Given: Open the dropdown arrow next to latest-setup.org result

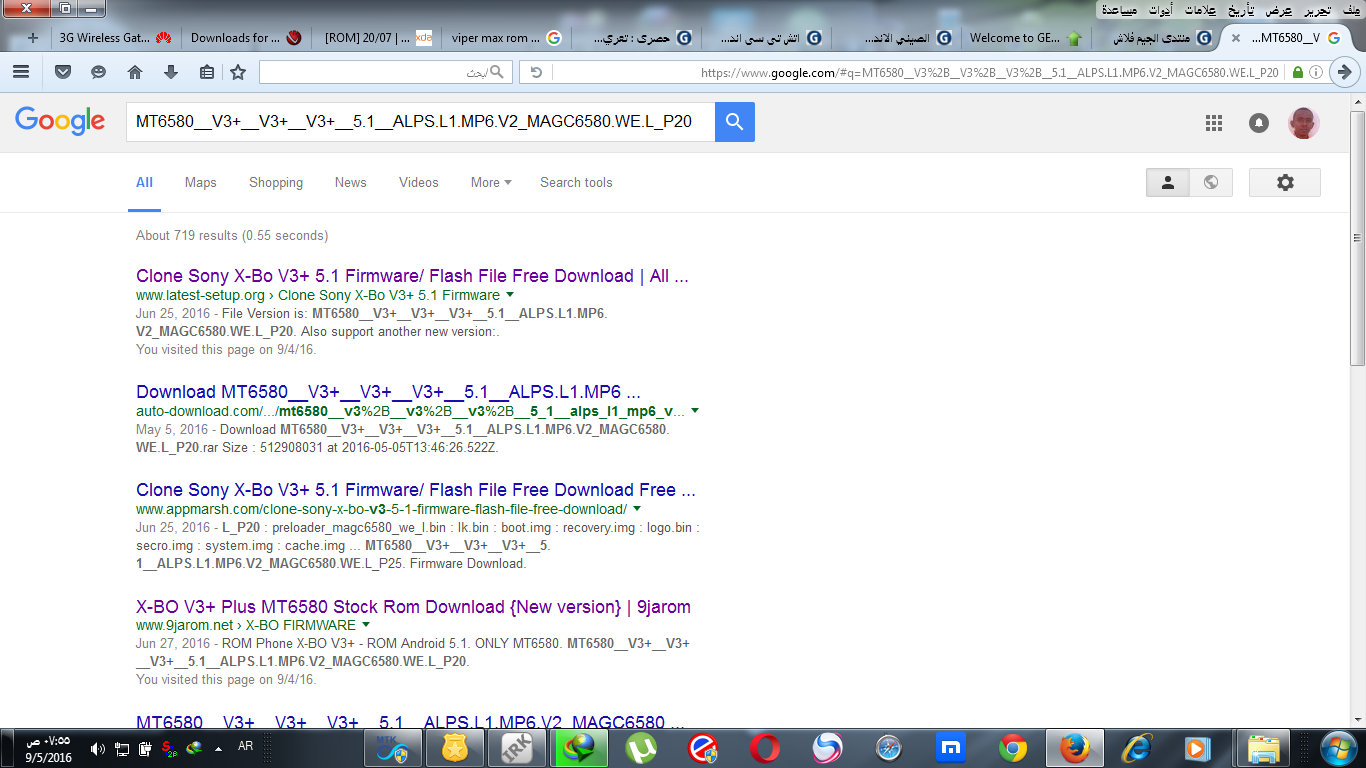Looking at the screenshot, I should coord(510,295).
